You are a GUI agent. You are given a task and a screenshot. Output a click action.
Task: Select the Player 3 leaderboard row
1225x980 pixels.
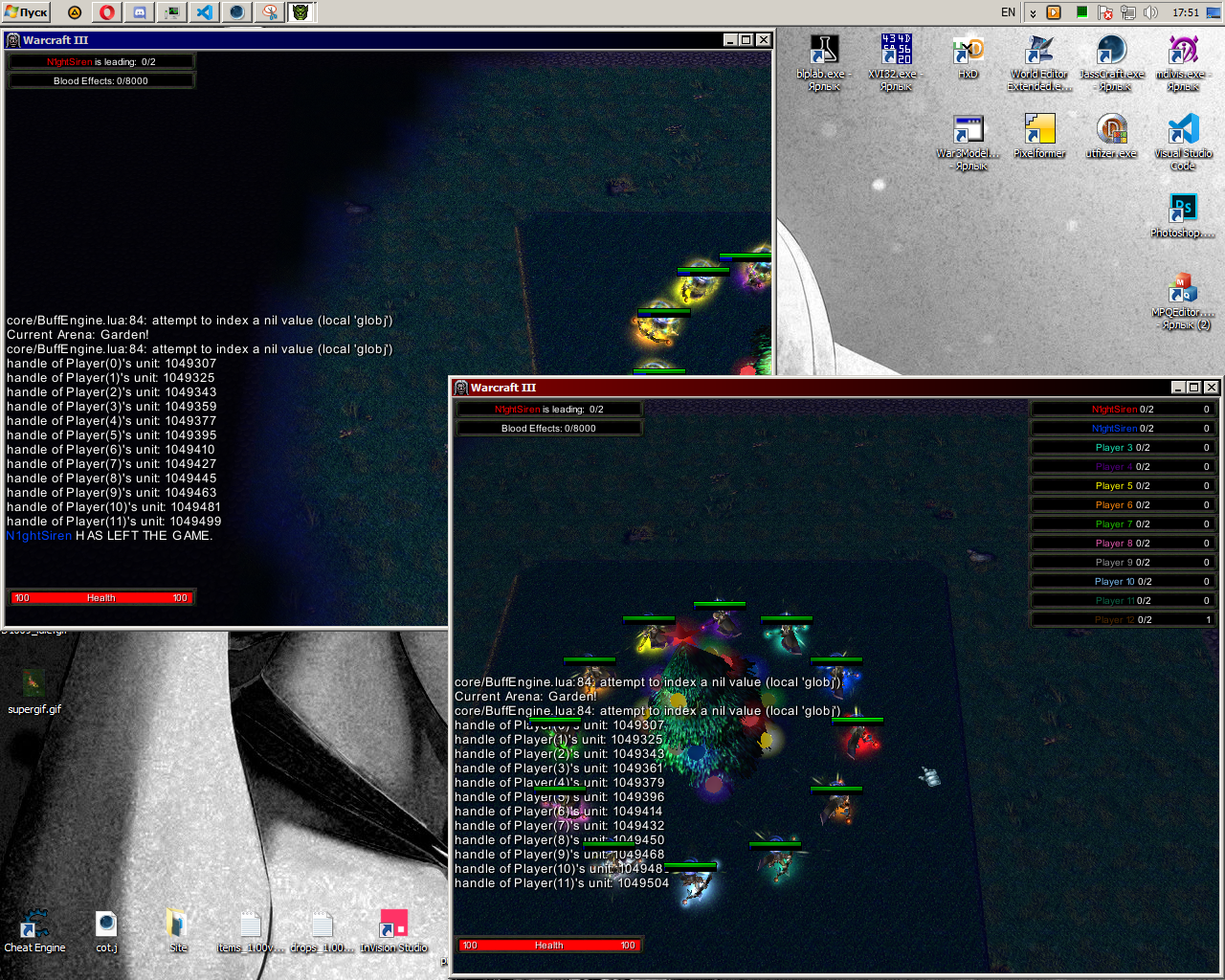[1124, 448]
